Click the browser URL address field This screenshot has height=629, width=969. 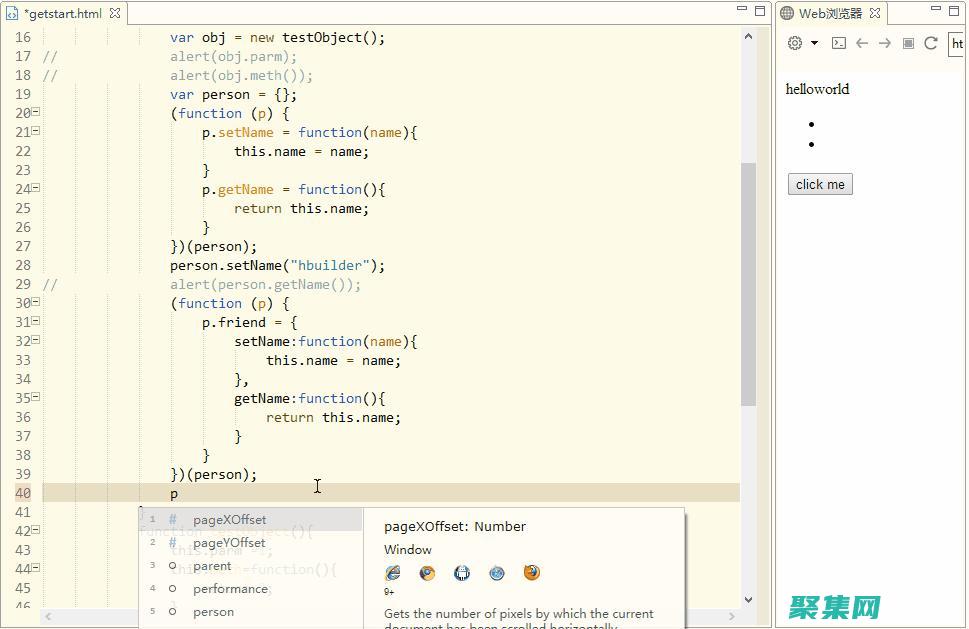click(957, 43)
